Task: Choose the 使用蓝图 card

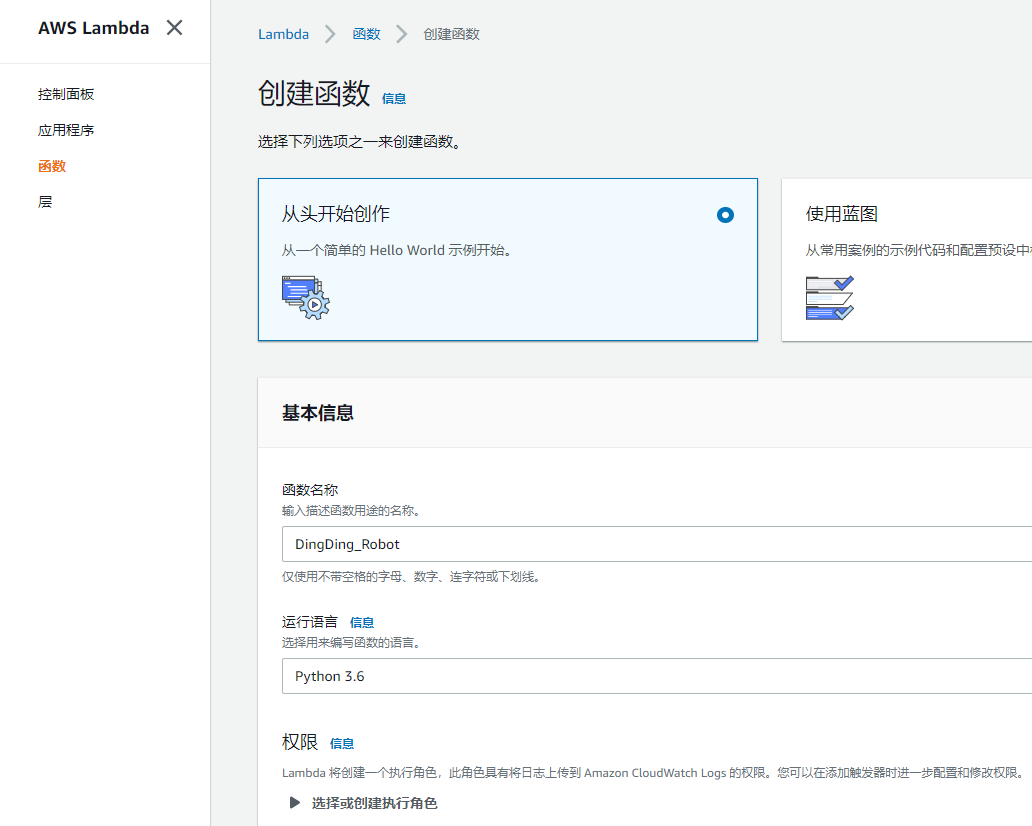Action: click(907, 259)
